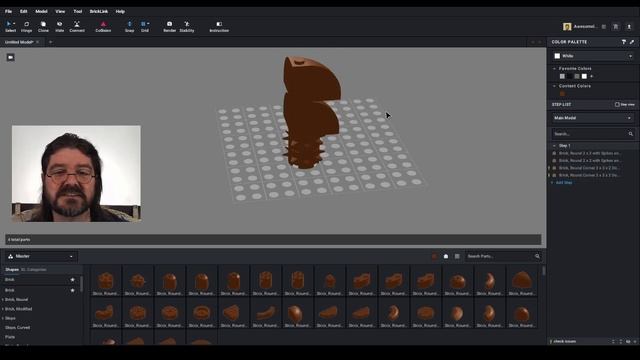Switch to the Untitled Model tab

click(x=19, y=42)
